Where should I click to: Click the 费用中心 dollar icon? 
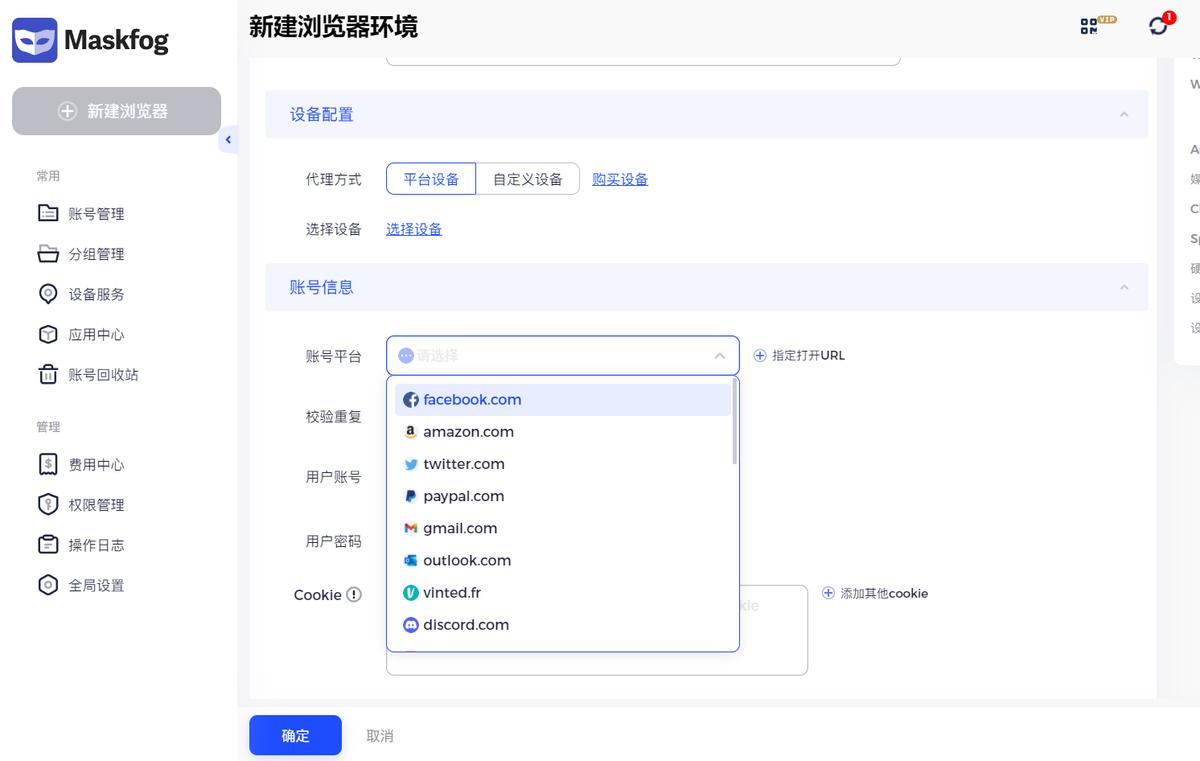coord(48,464)
